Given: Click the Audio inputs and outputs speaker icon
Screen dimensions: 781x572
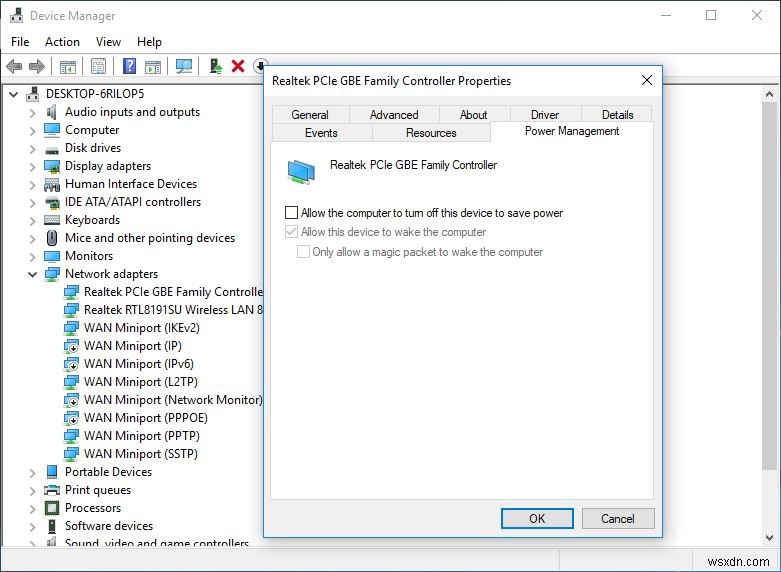Looking at the screenshot, I should pos(51,112).
